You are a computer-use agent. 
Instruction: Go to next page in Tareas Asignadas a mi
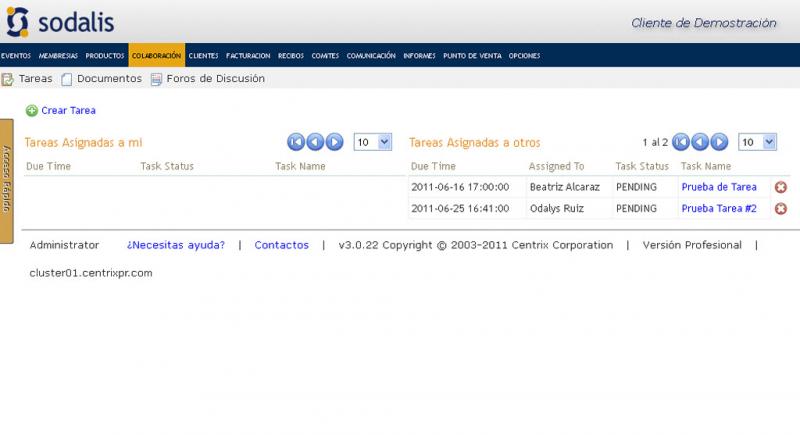pyautogui.click(x=334, y=142)
